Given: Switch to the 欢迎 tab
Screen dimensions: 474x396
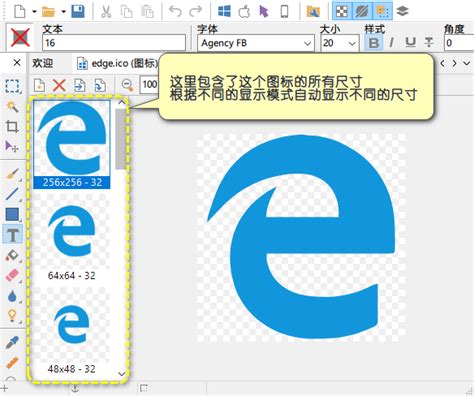Looking at the screenshot, I should (x=43, y=63).
